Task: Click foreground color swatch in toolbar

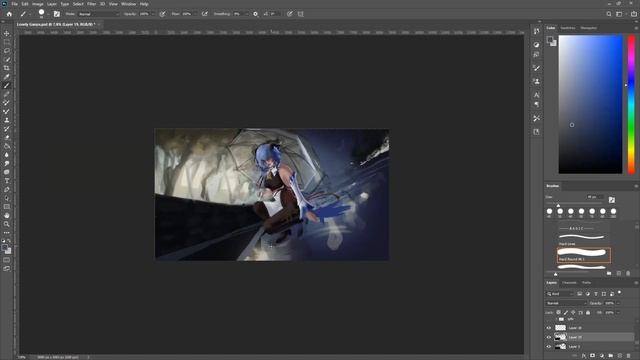Action: pyautogui.click(x=4, y=247)
